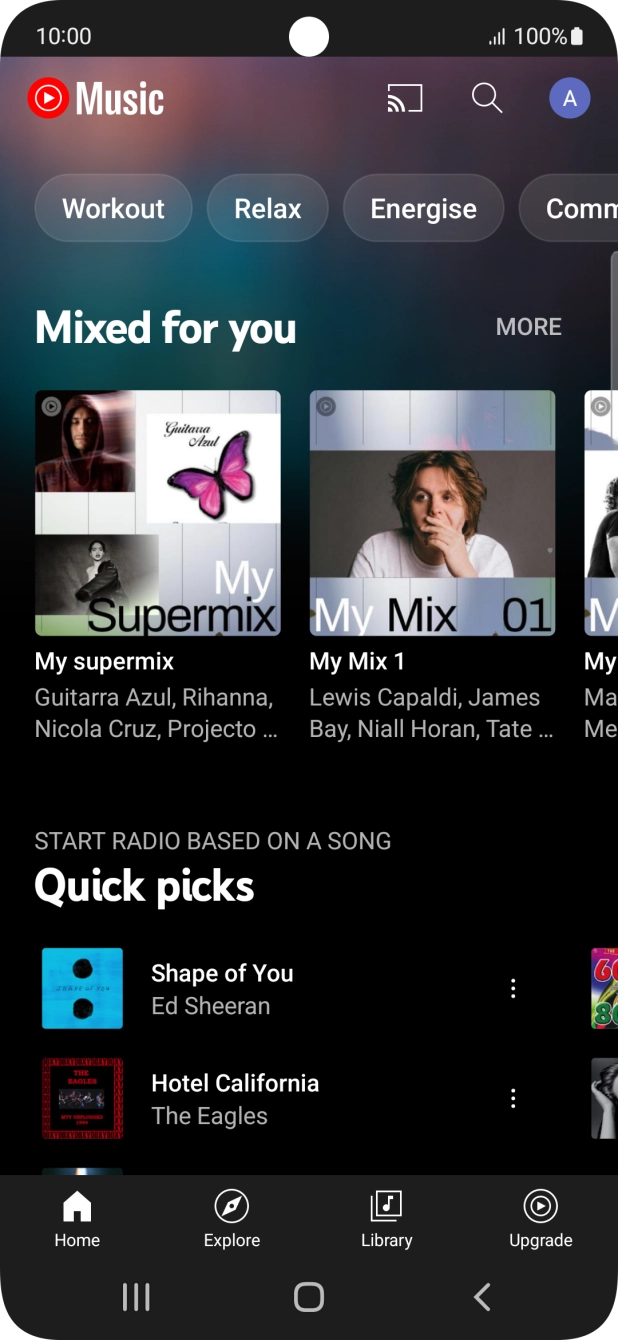Select the Workout mood chip
618x1340 pixels.
(113, 208)
